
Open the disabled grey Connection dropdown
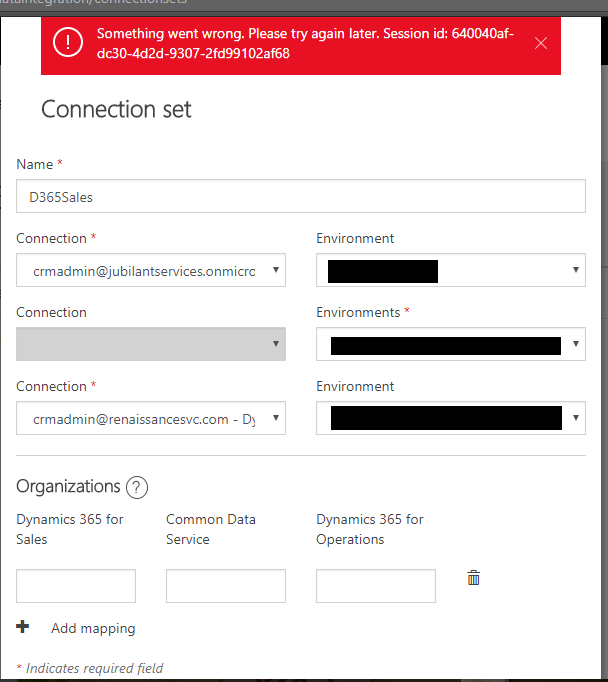coord(151,344)
